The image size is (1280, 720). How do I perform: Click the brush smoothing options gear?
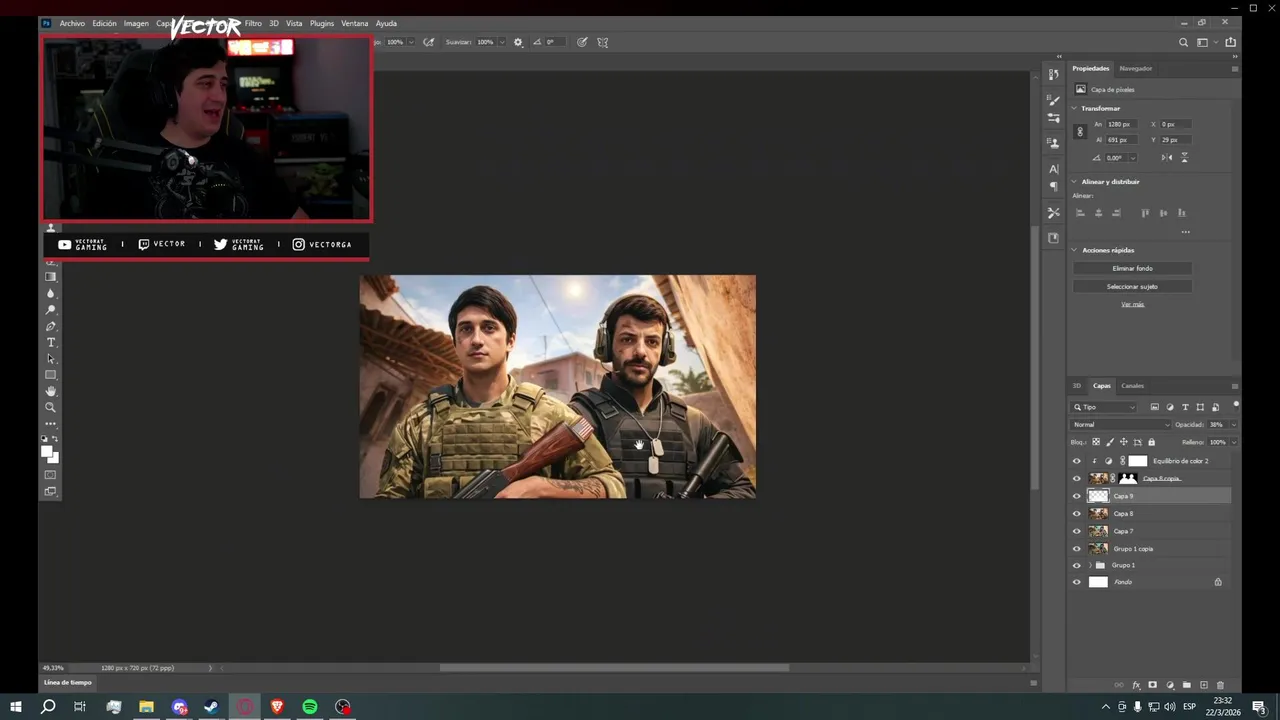click(518, 42)
